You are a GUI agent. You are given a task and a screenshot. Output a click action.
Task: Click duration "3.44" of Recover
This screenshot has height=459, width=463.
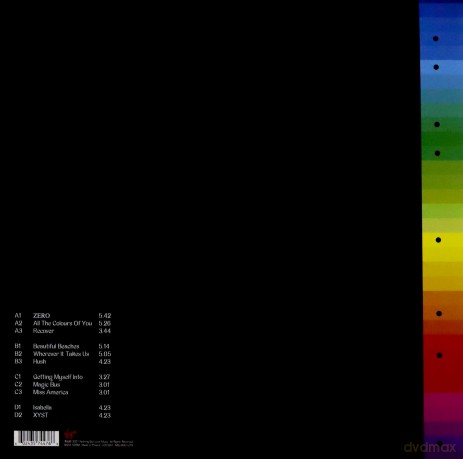[105, 331]
